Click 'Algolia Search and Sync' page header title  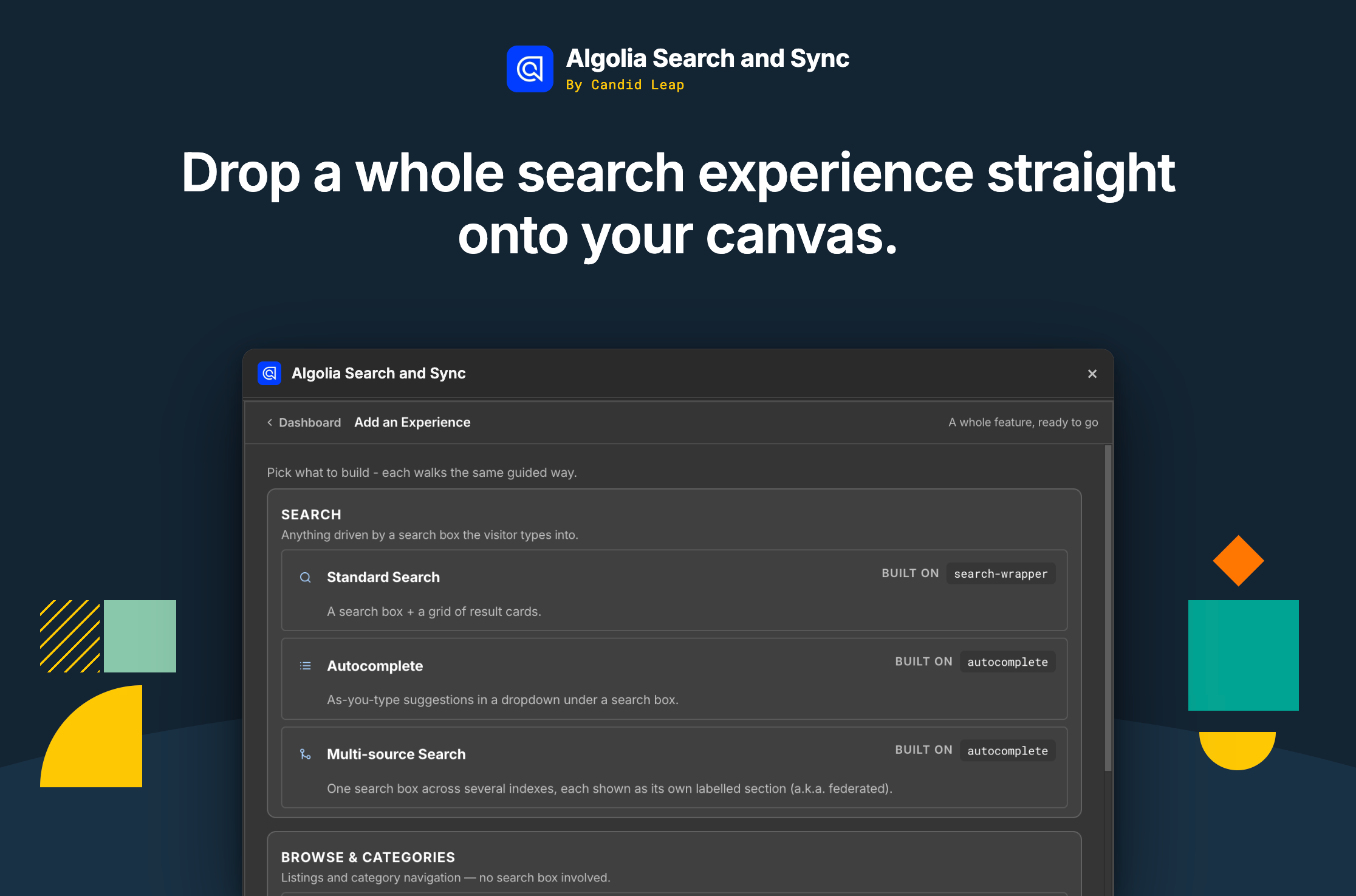[x=708, y=58]
